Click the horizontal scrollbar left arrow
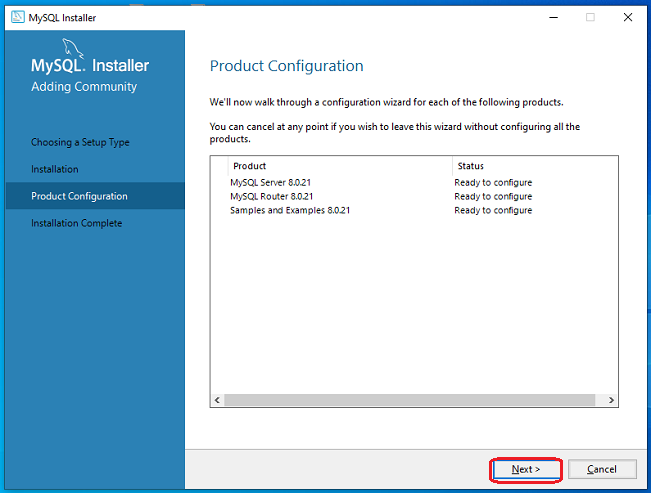Screen dimensions: 651x493 pos(217,400)
